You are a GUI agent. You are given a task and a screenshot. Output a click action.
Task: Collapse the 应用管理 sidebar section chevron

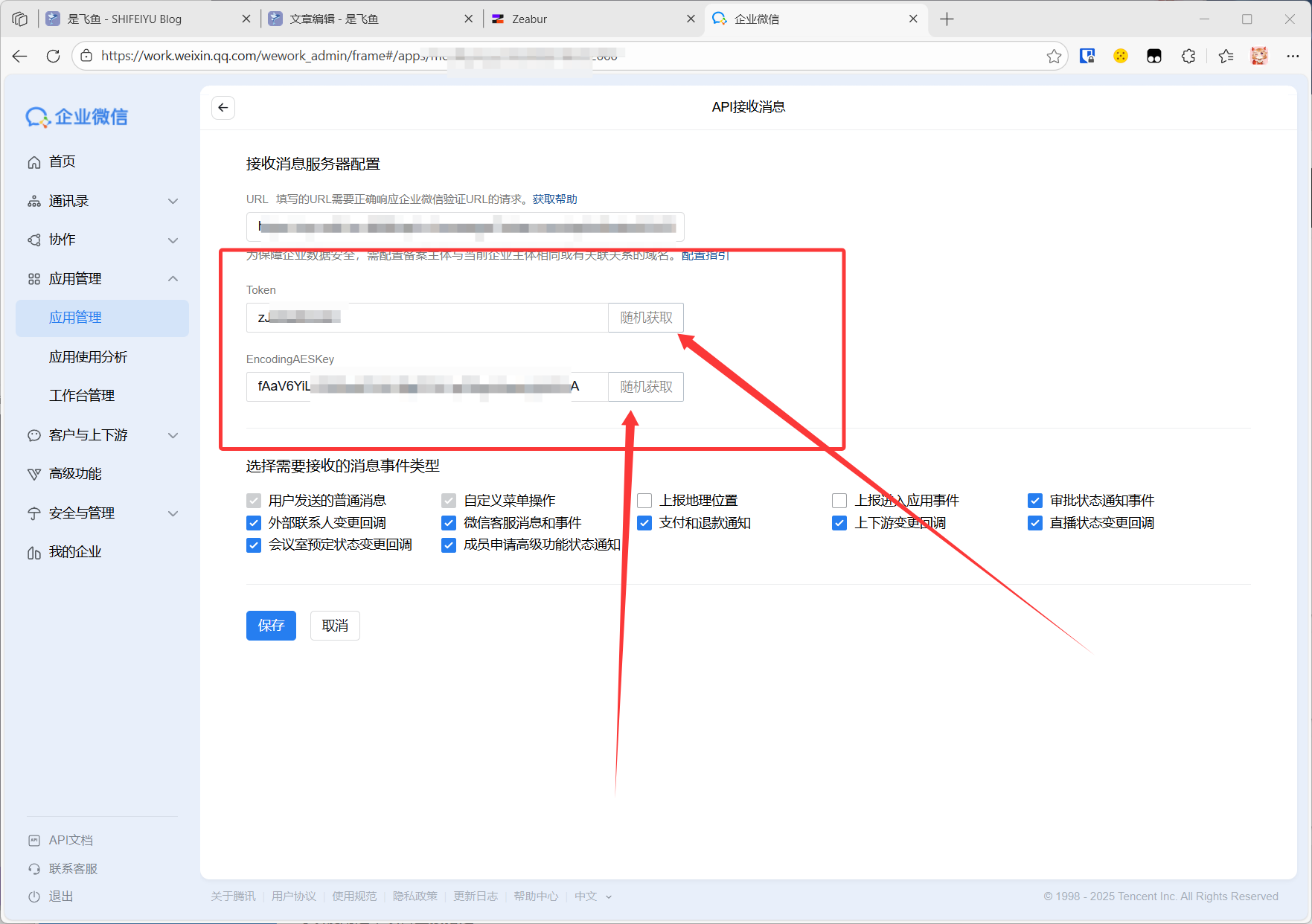[173, 279]
